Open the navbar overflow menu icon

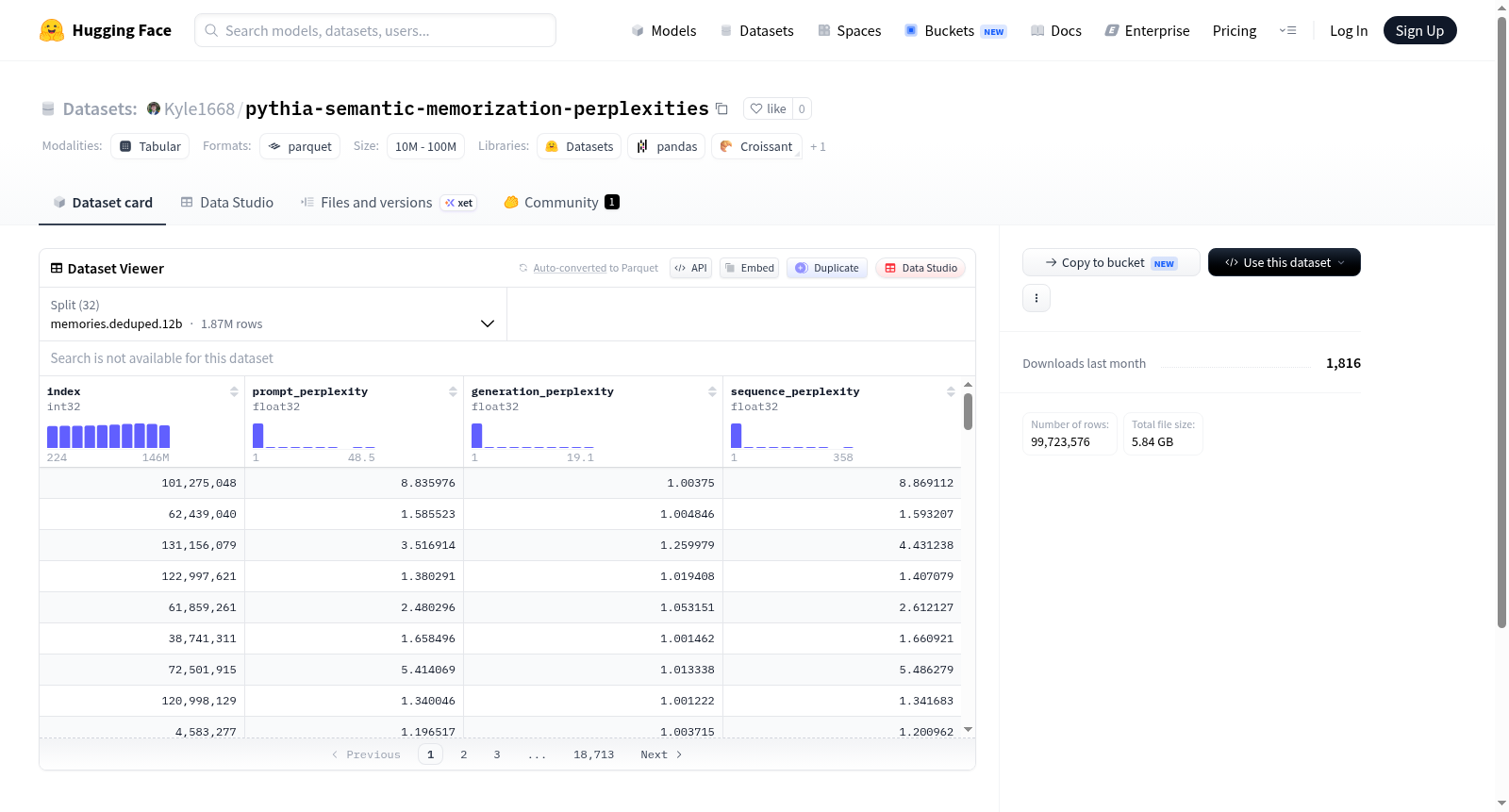click(1287, 30)
